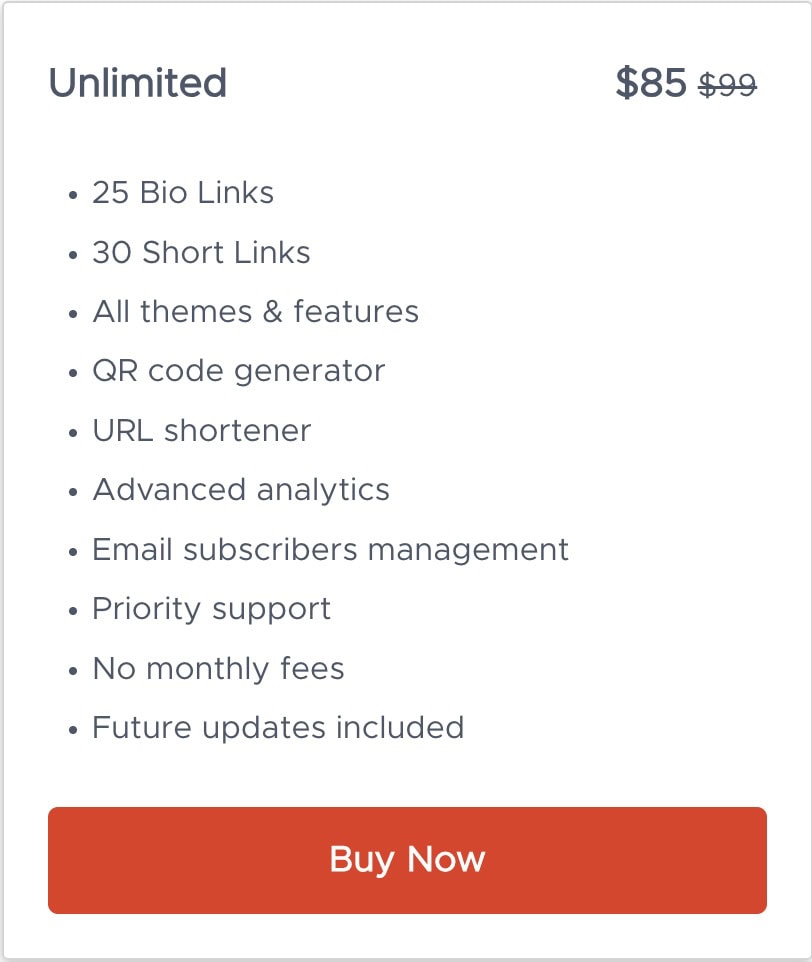Image resolution: width=812 pixels, height=962 pixels.
Task: Click the Unlimited plan title
Action: point(138,83)
